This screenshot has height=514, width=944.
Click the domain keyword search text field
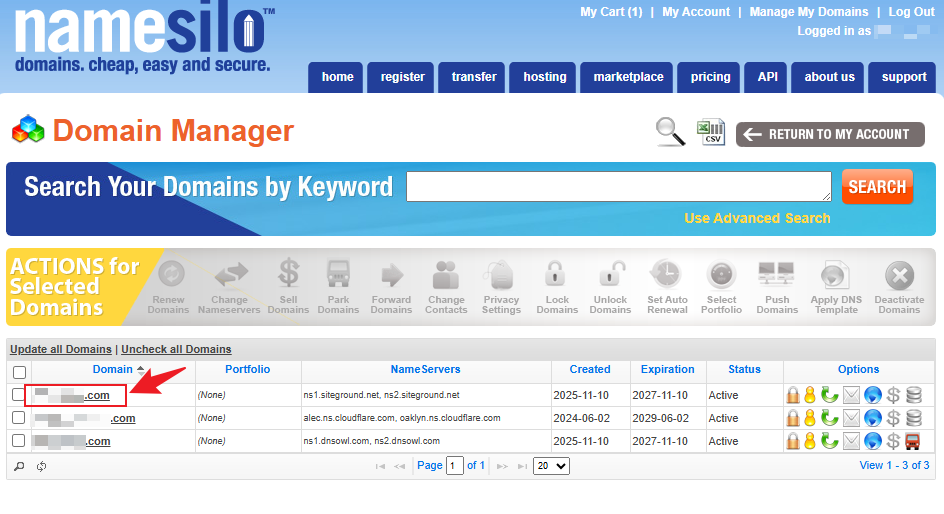pos(618,186)
